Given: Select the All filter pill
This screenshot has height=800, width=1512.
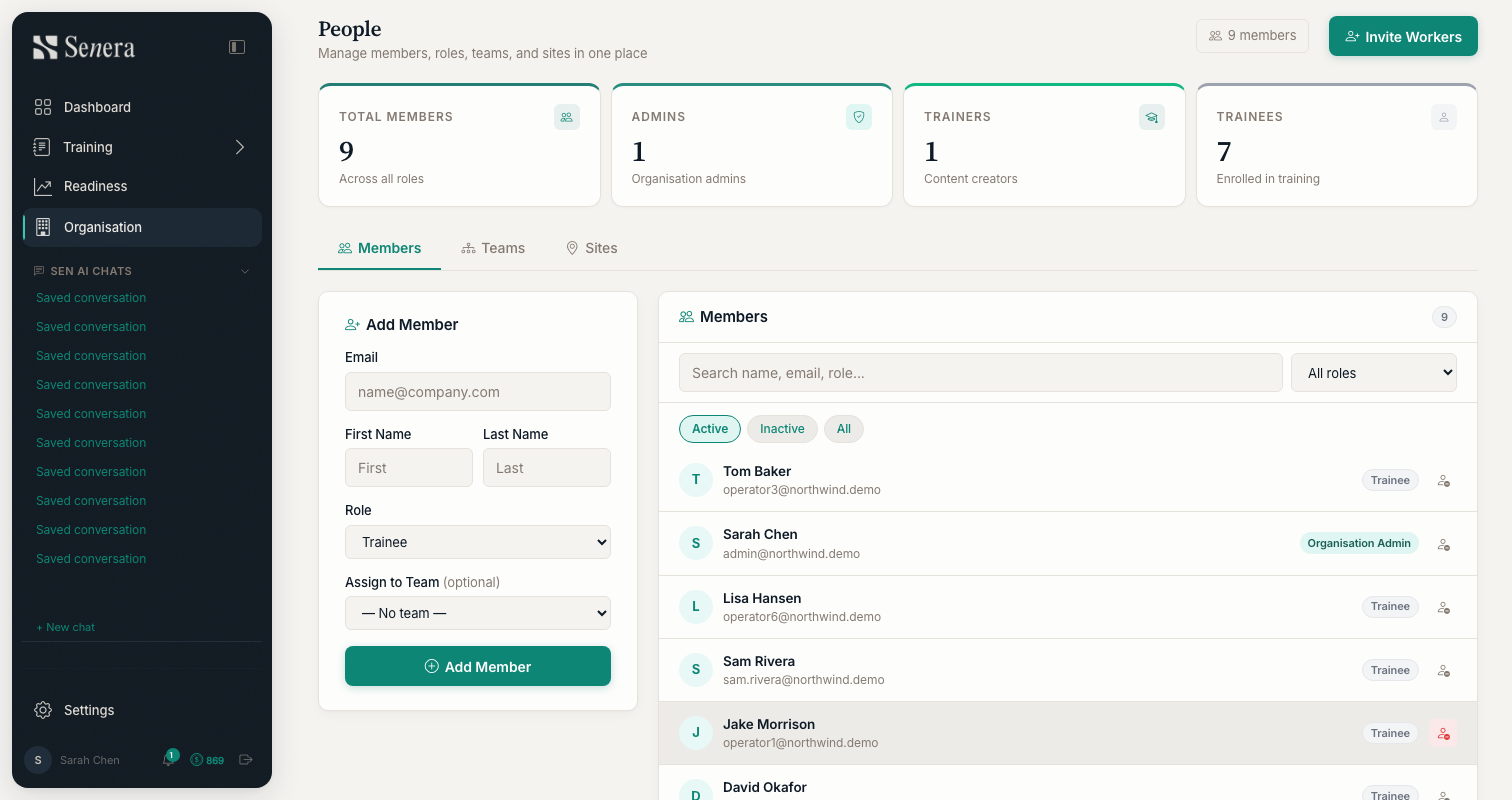Looking at the screenshot, I should tap(844, 429).
